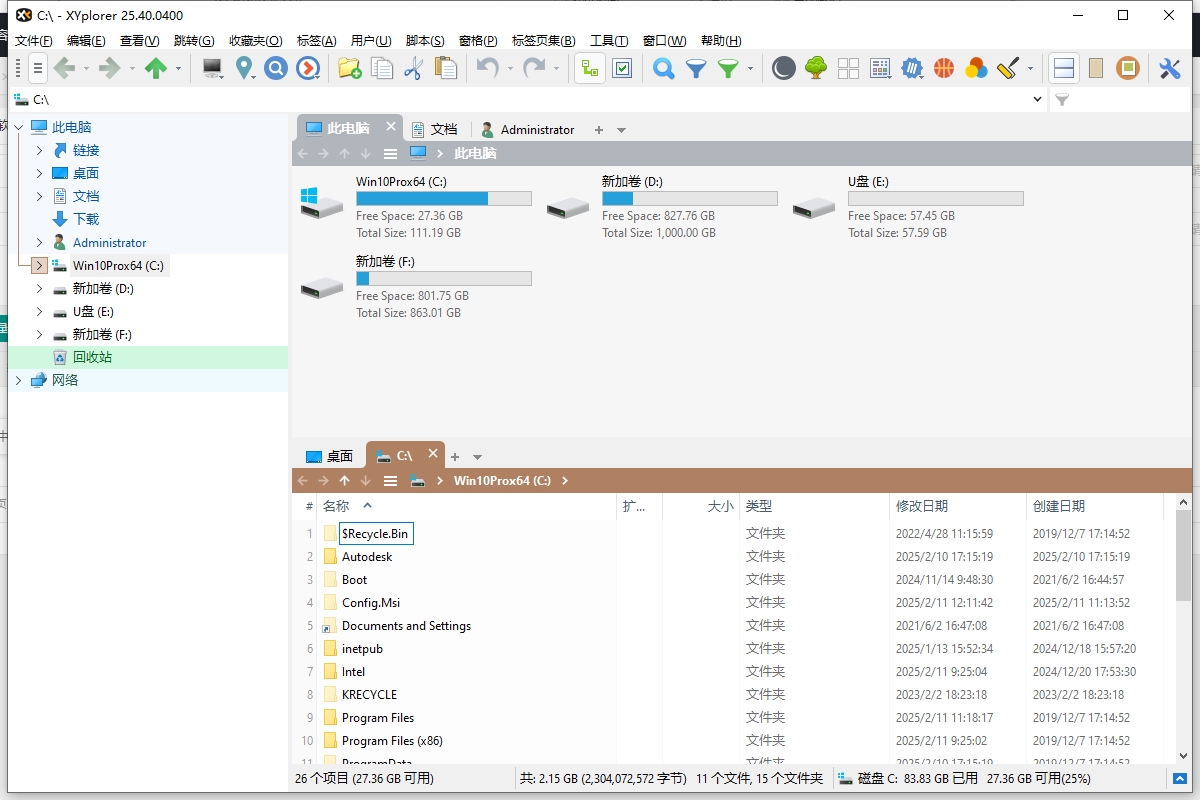Close the C:\ tab in bottom pane

433,453
